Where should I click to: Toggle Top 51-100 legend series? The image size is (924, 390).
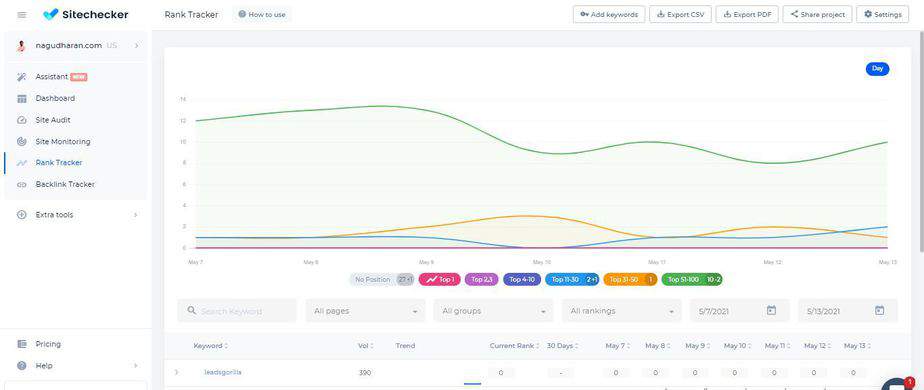692,280
